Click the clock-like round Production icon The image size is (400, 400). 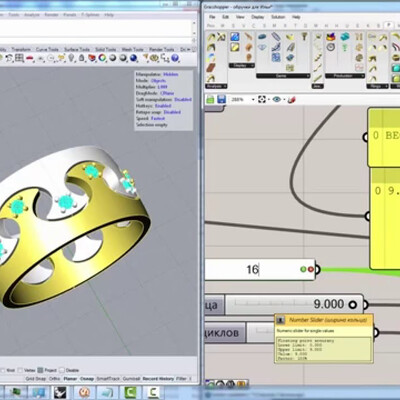[330, 47]
